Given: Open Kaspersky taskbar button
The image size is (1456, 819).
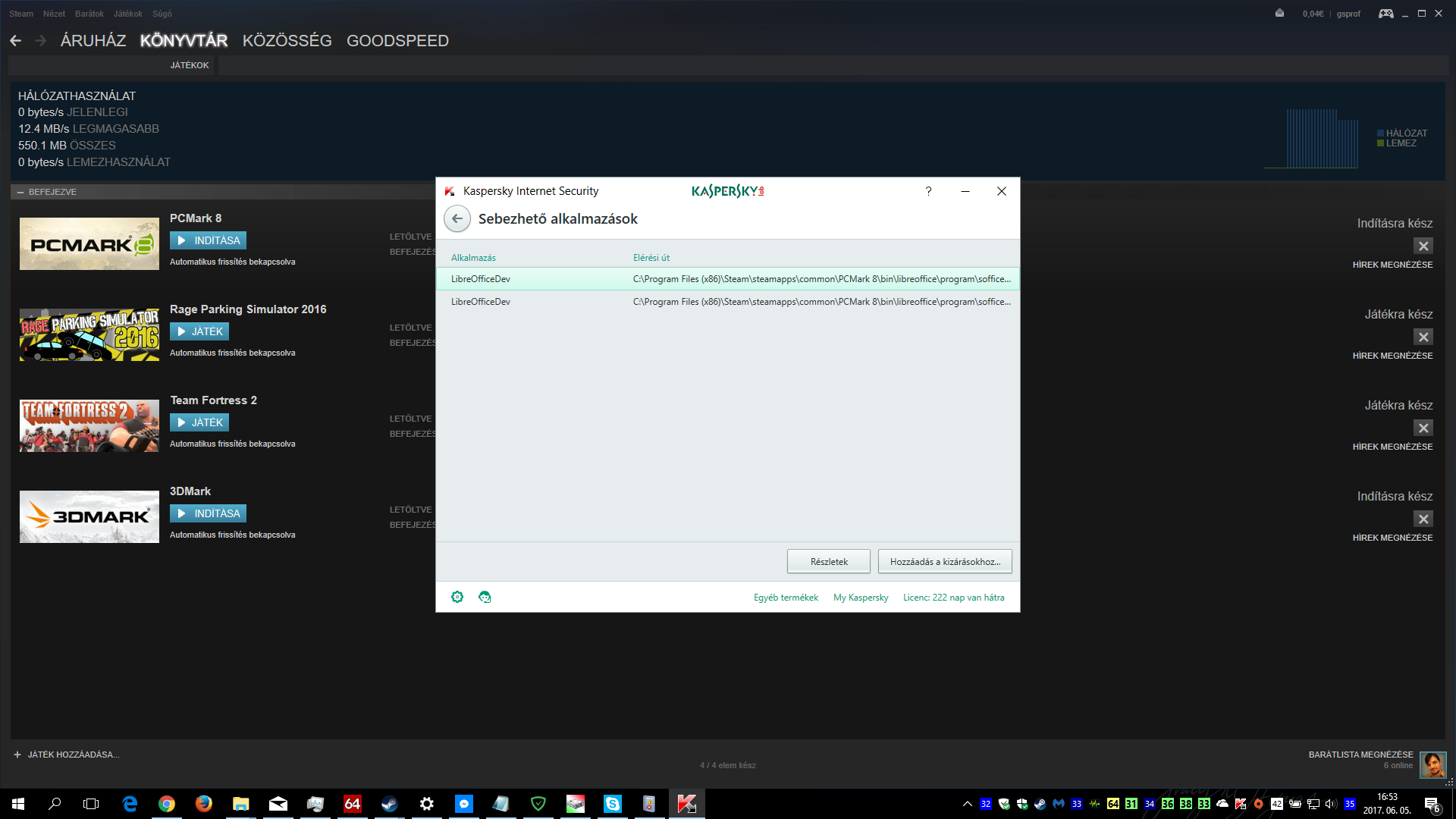Looking at the screenshot, I should click(687, 804).
